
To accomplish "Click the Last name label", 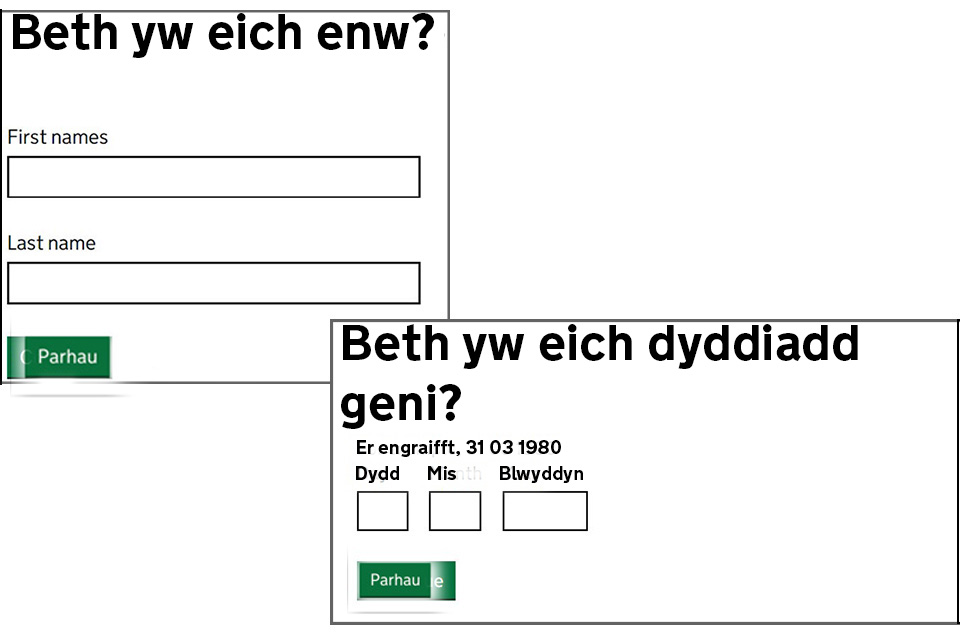I will pos(51,243).
